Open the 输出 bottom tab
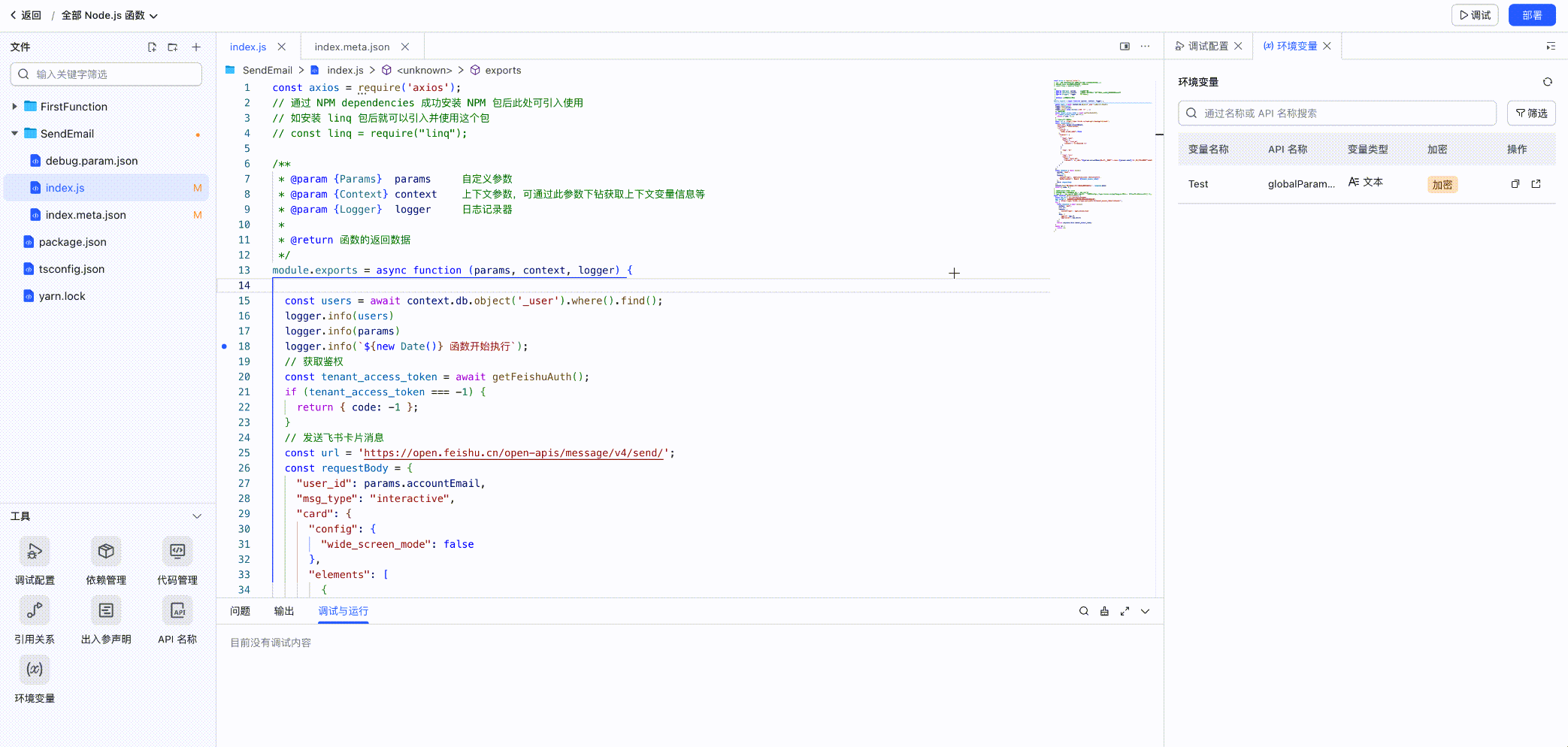1568x747 pixels. [x=284, y=611]
